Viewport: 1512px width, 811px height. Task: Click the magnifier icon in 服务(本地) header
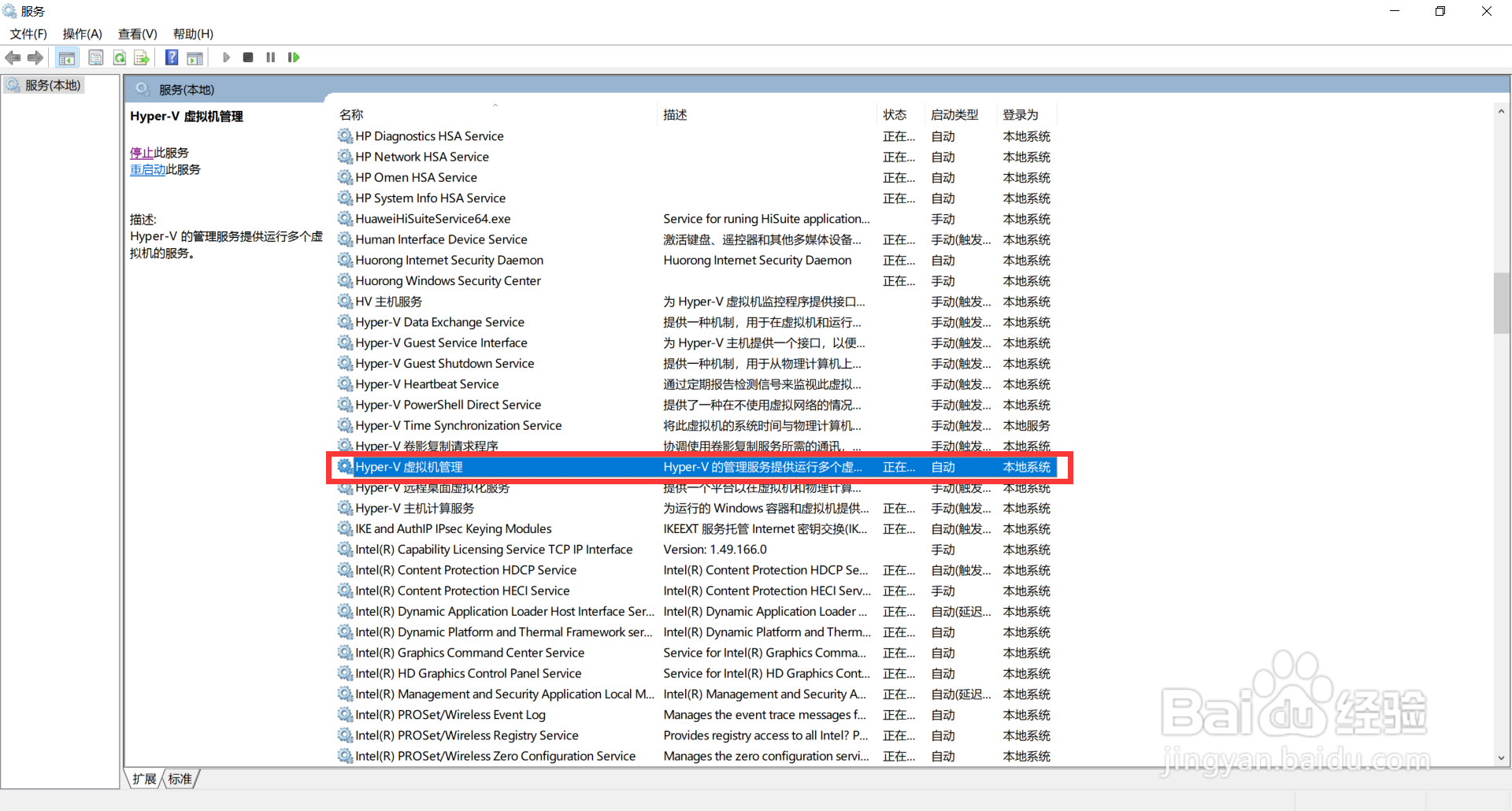(143, 89)
